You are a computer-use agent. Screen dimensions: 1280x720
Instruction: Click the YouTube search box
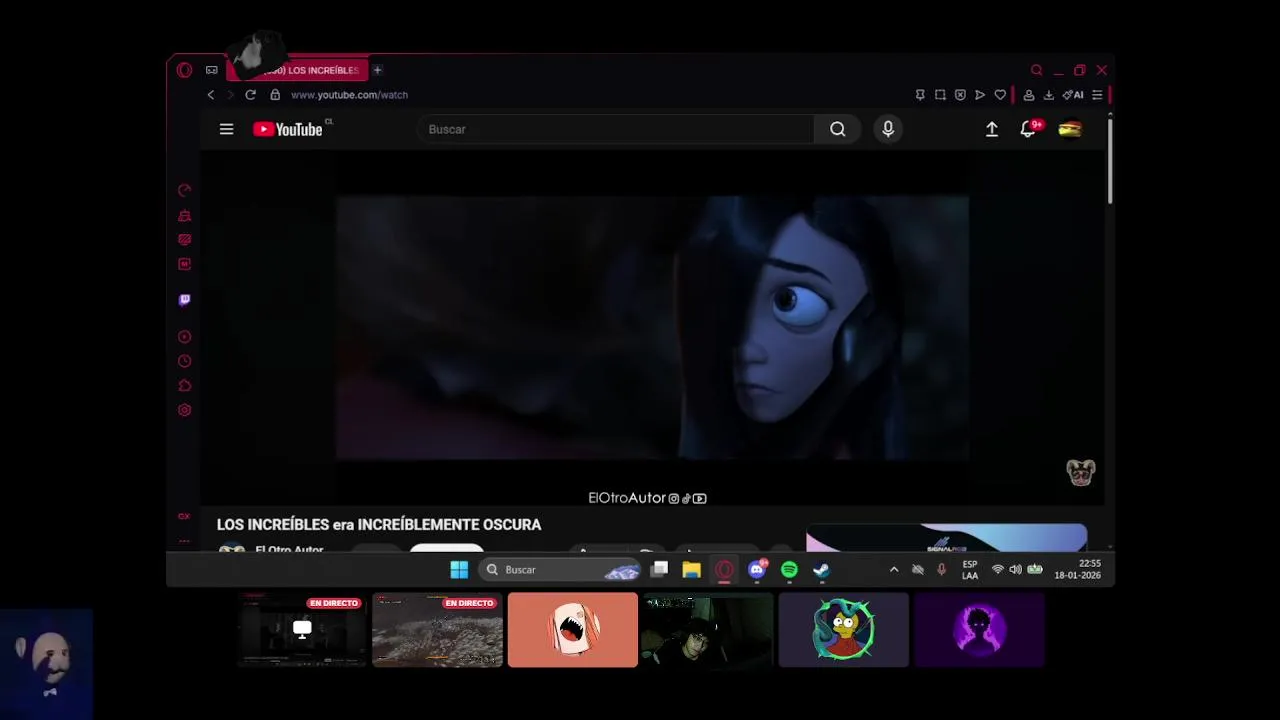point(615,129)
